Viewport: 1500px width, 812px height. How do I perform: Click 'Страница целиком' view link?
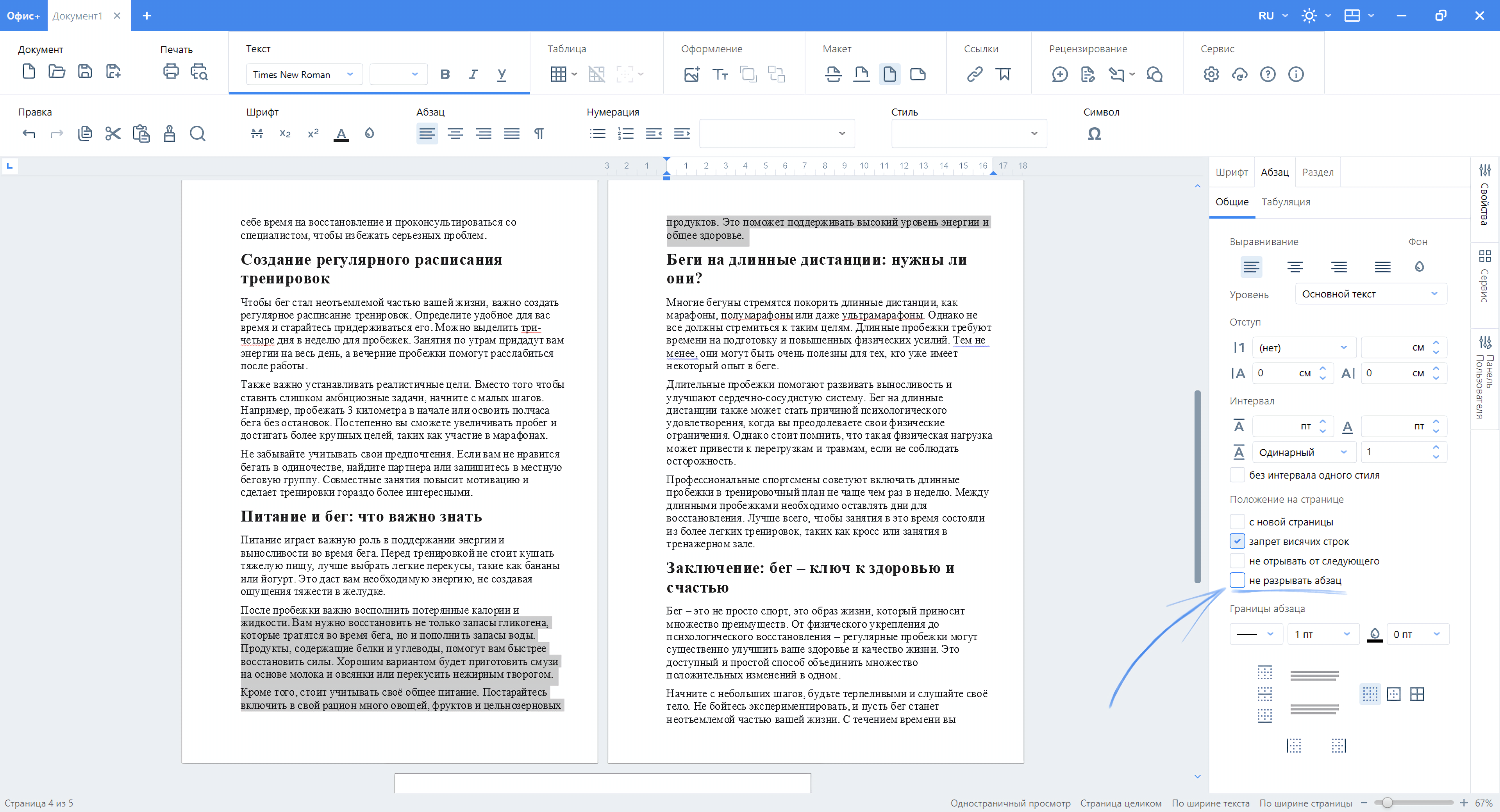(1120, 803)
